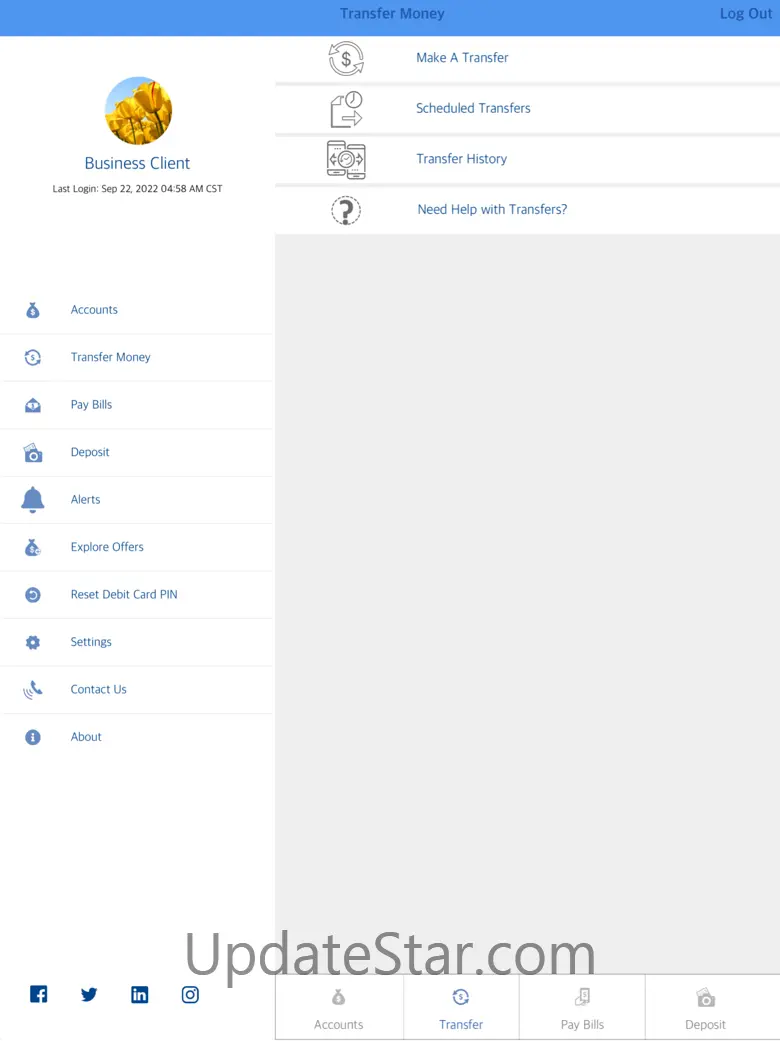780x1041 pixels.
Task: Select Deposit in the side menu
Action: (x=137, y=453)
